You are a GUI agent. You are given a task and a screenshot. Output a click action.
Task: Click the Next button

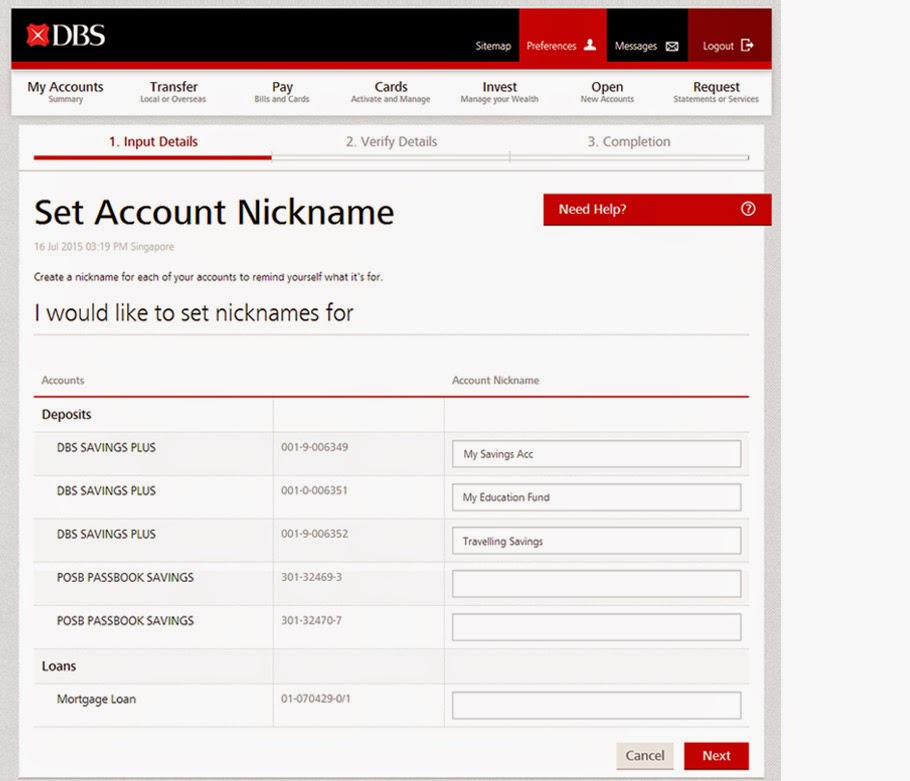(716, 756)
